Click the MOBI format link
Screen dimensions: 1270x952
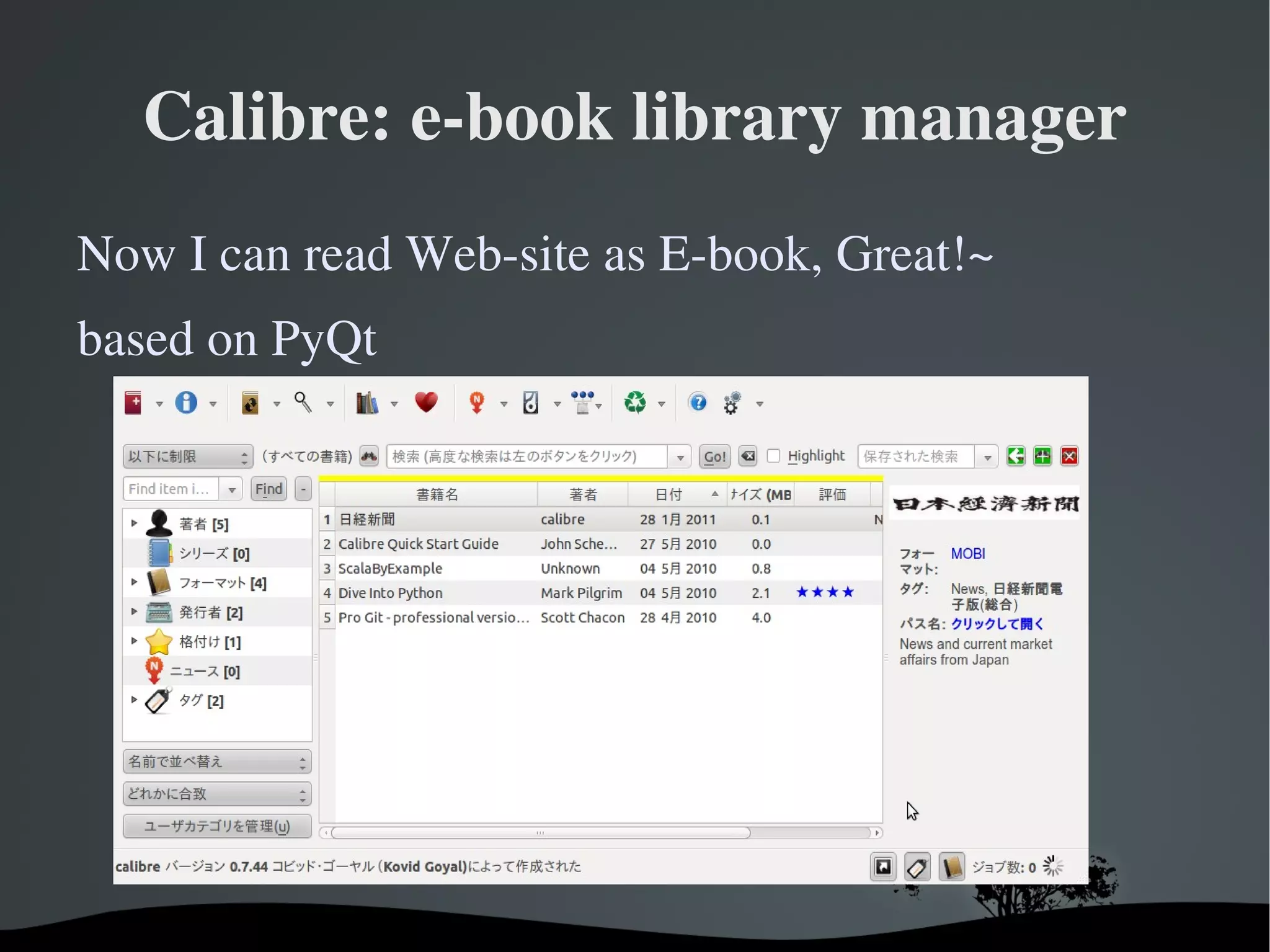pos(967,554)
